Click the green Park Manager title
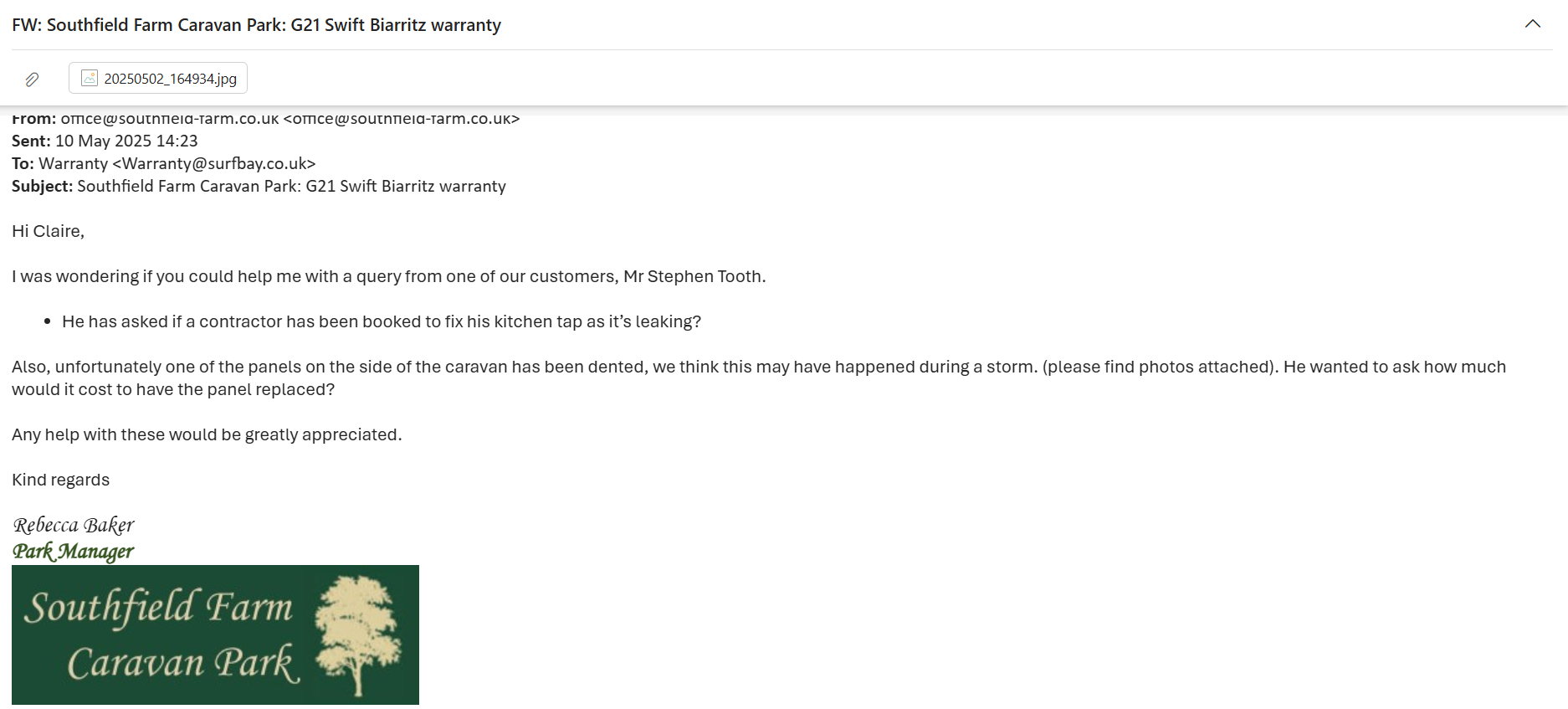This screenshot has width=1568, height=709. (x=74, y=552)
